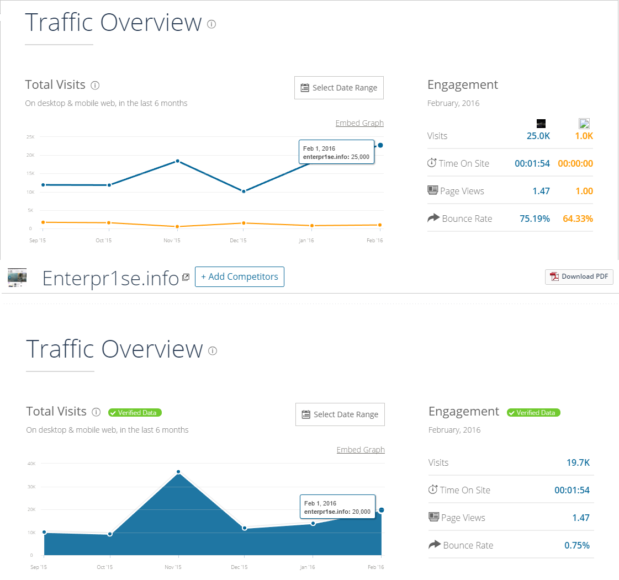Click 75.19% bounce rate value
619x580 pixels.
point(535,219)
